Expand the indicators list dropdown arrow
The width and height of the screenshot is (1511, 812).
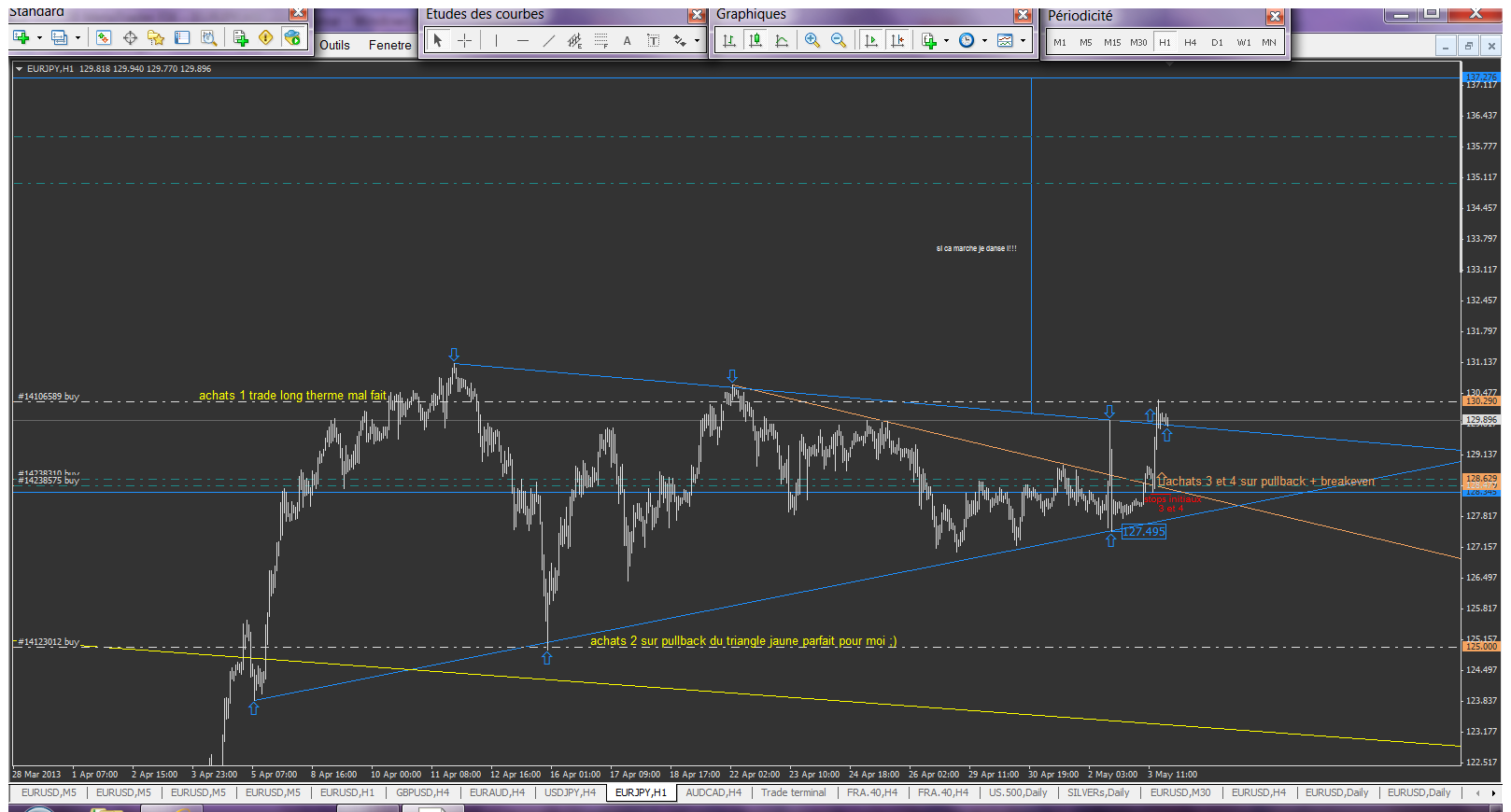(946, 40)
